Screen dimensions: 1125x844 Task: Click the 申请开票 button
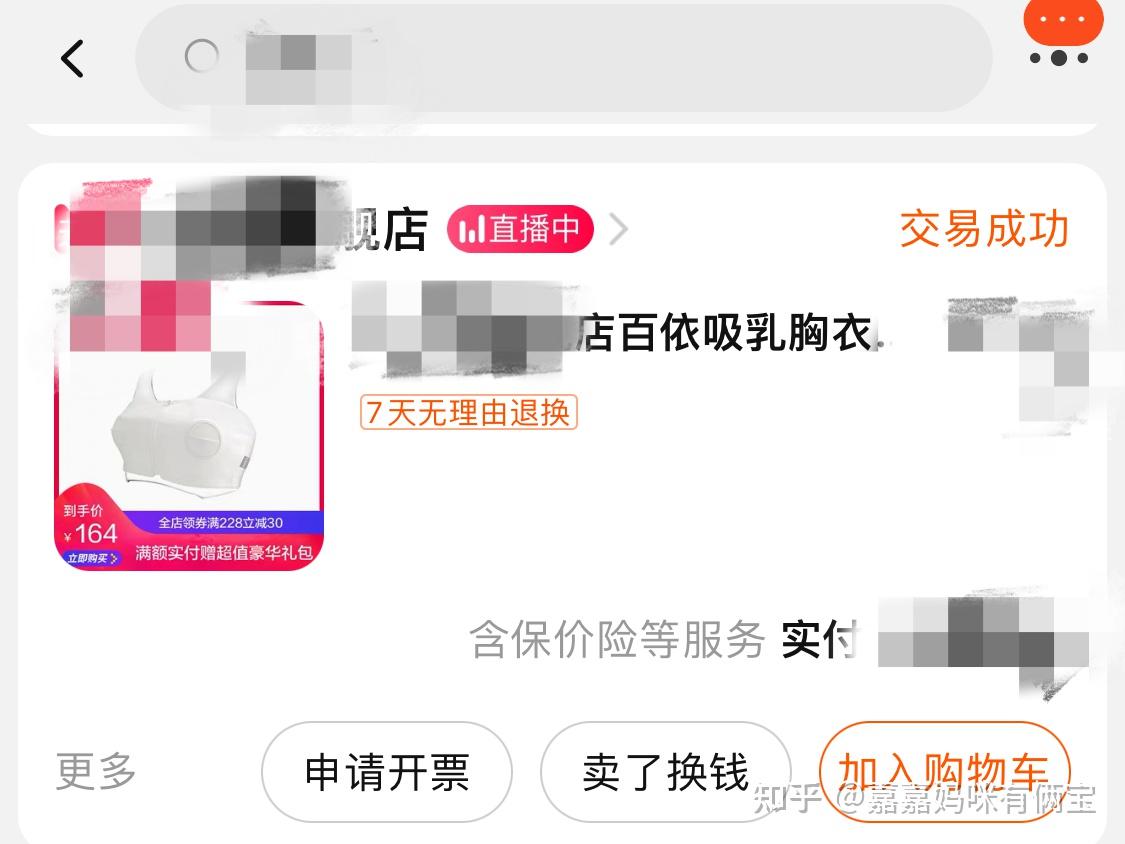[x=387, y=772]
